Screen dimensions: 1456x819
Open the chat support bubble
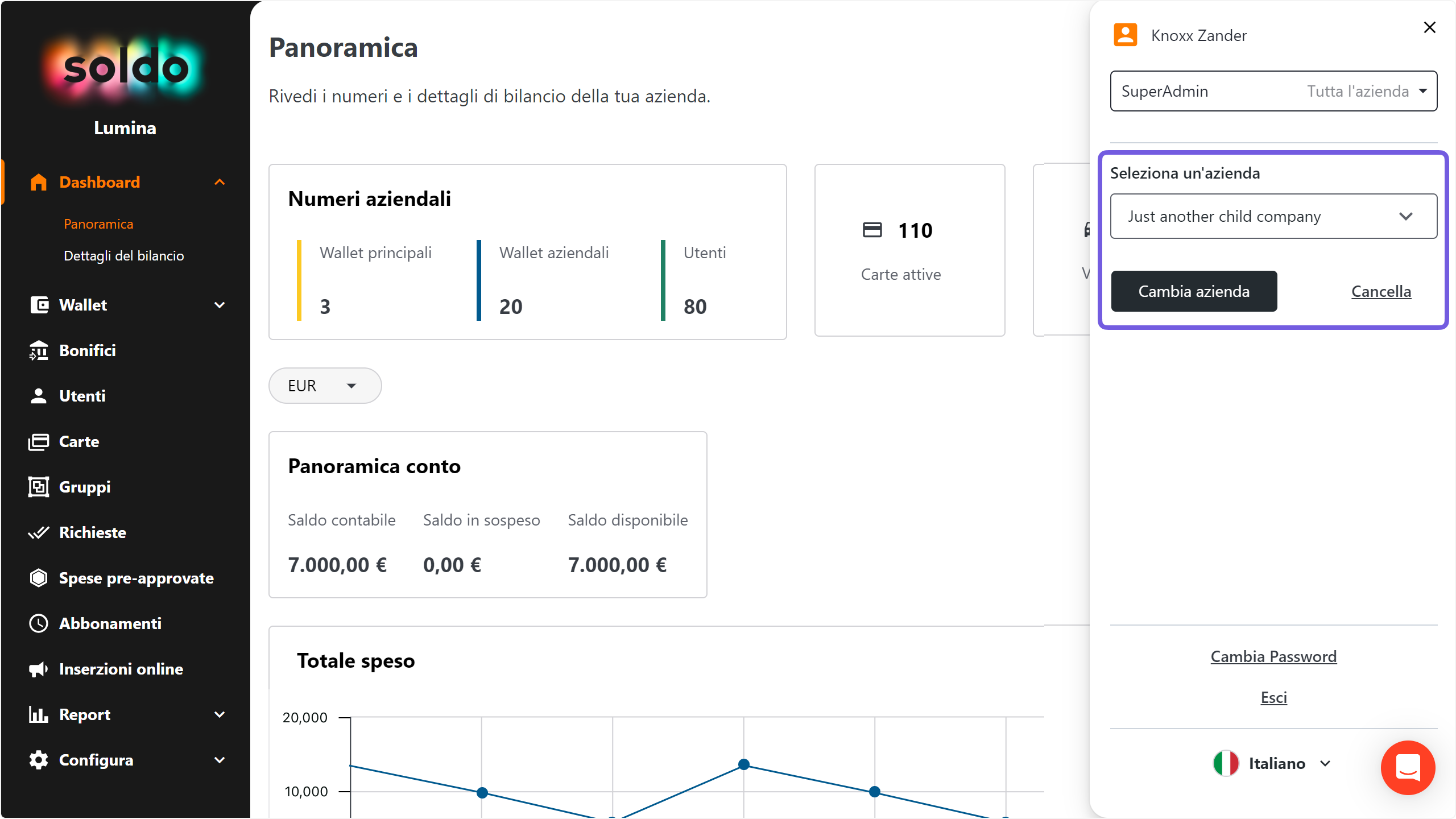[x=1408, y=767]
